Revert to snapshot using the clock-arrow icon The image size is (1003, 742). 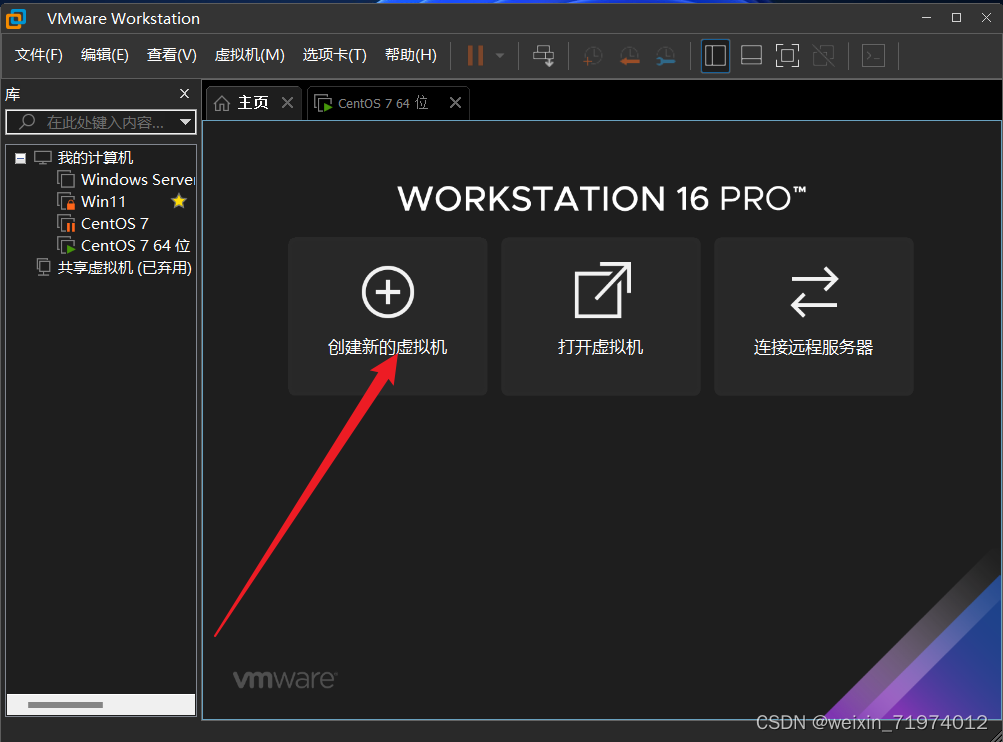click(x=629, y=56)
